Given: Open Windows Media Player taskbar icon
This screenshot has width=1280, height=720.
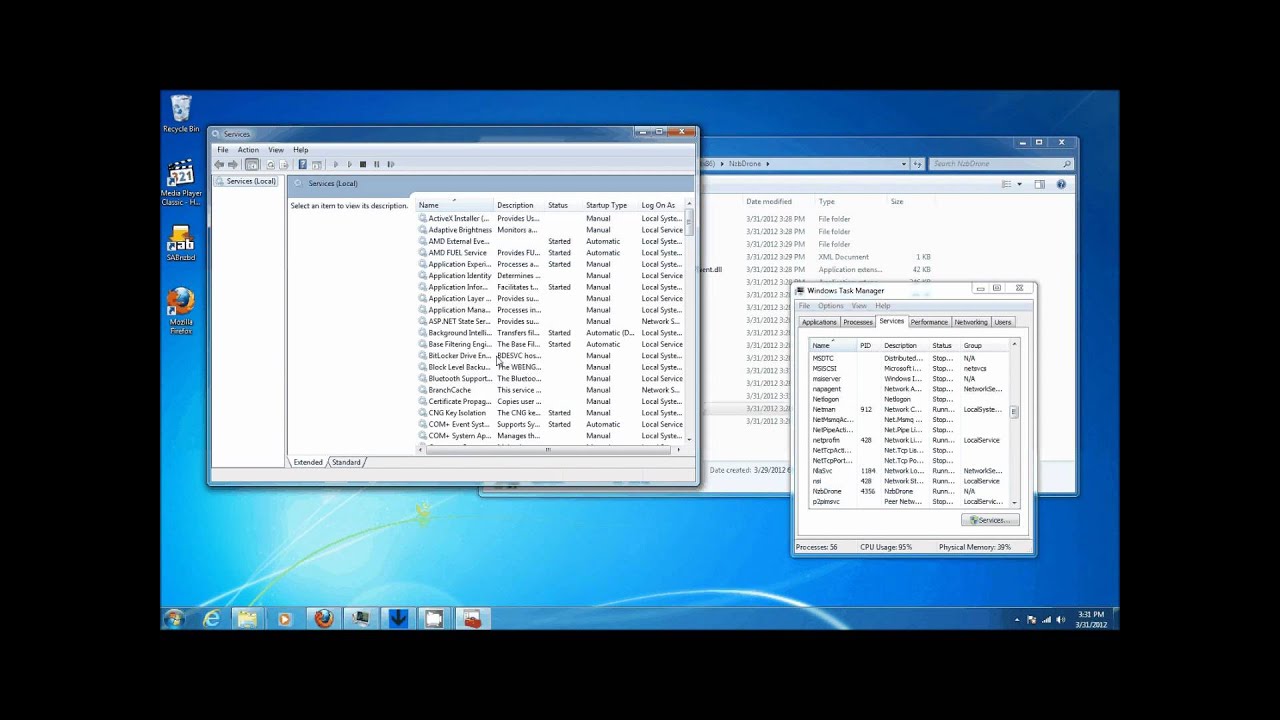Looking at the screenshot, I should click(x=285, y=619).
